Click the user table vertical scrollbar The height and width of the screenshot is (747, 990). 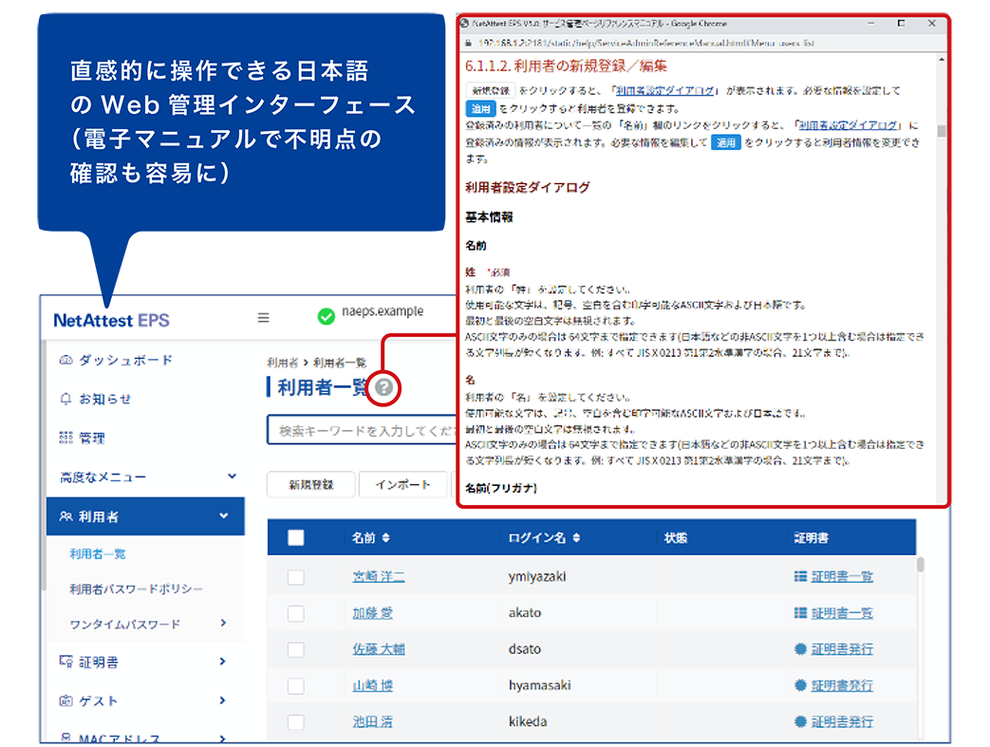tap(921, 564)
